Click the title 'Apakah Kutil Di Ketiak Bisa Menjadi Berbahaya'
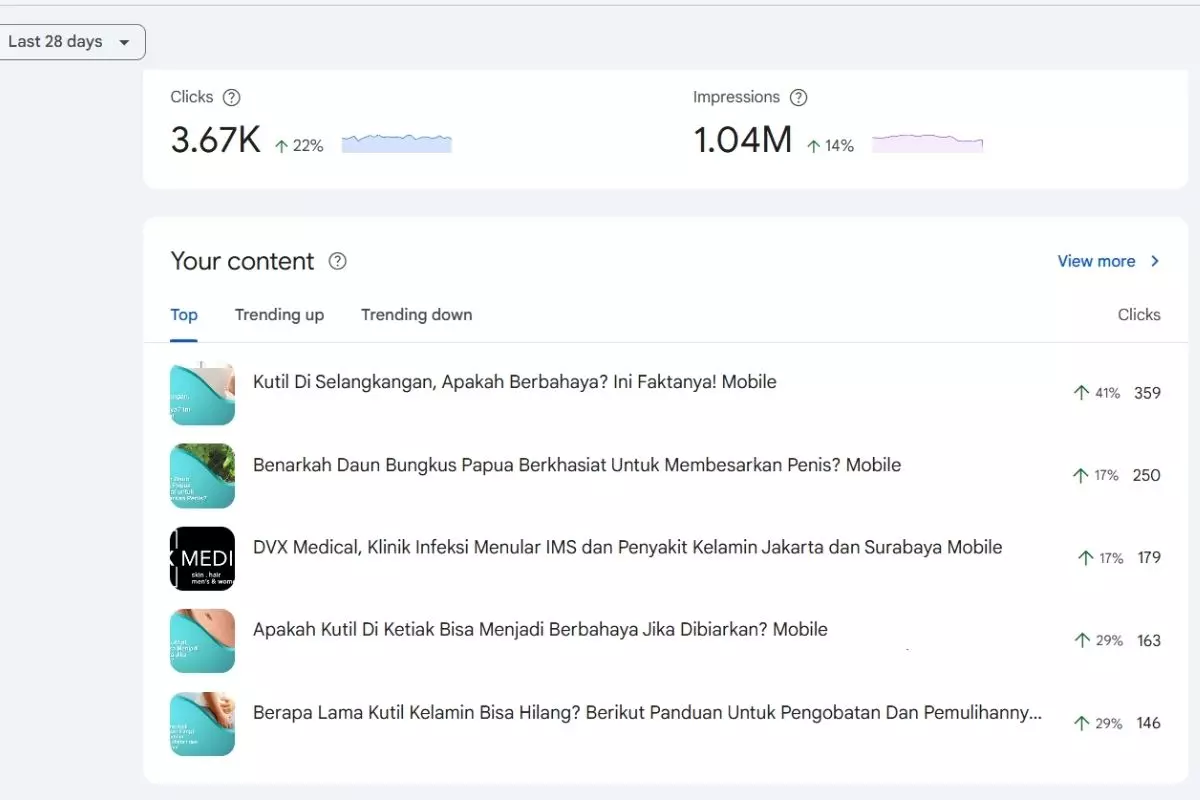Viewport: 1200px width, 800px height. (540, 630)
